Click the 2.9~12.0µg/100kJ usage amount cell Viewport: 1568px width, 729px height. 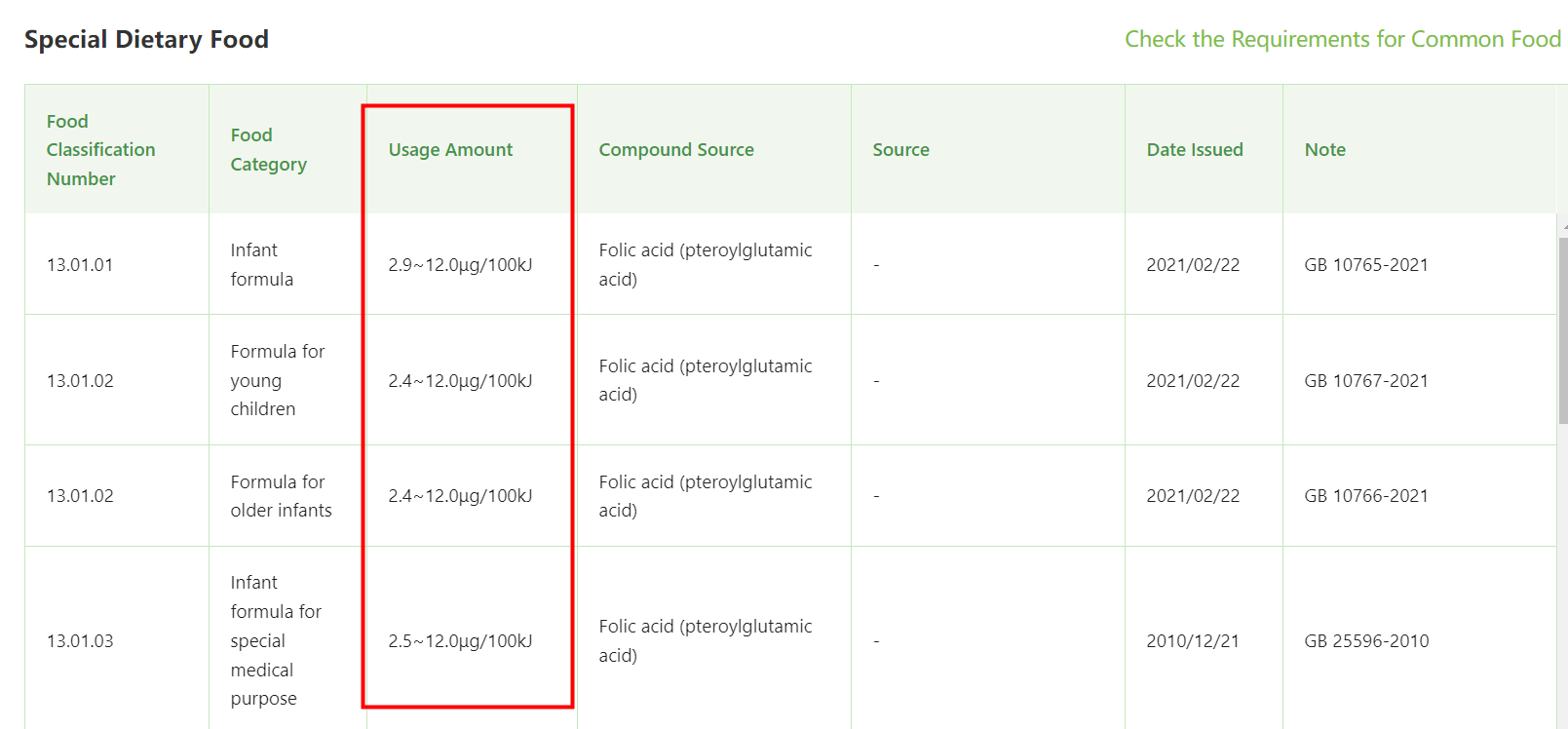(x=460, y=265)
